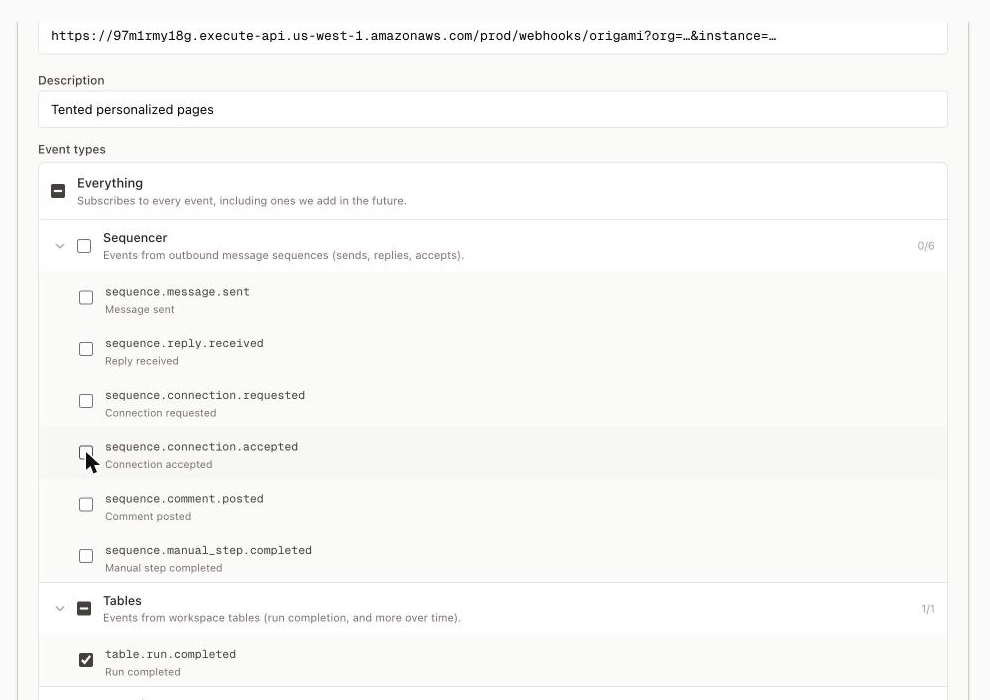
Task: Enable sequence.message.sent event
Action: point(86,297)
